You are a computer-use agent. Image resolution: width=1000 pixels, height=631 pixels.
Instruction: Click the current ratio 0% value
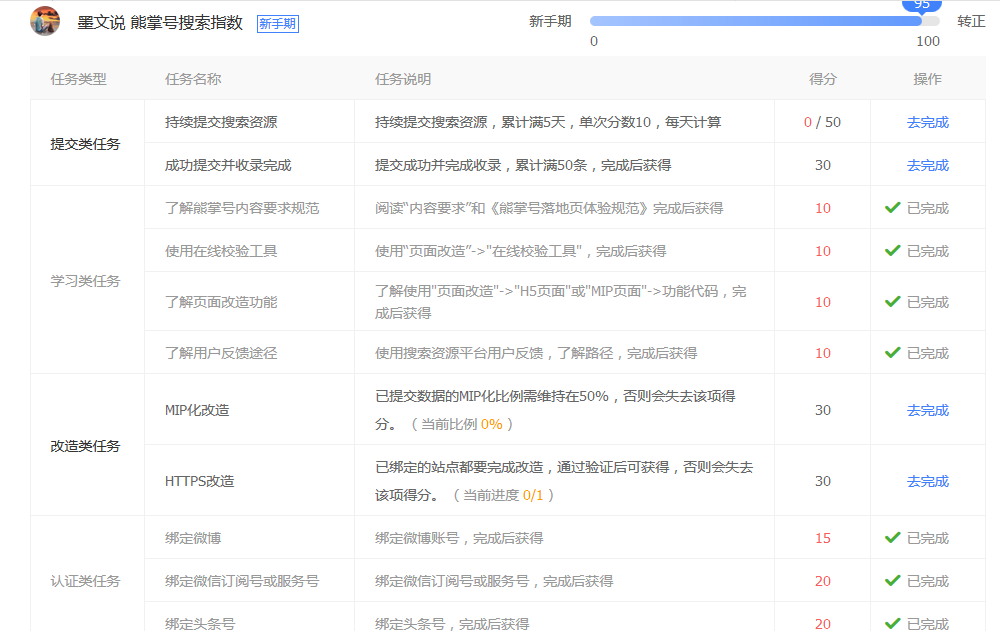click(492, 424)
